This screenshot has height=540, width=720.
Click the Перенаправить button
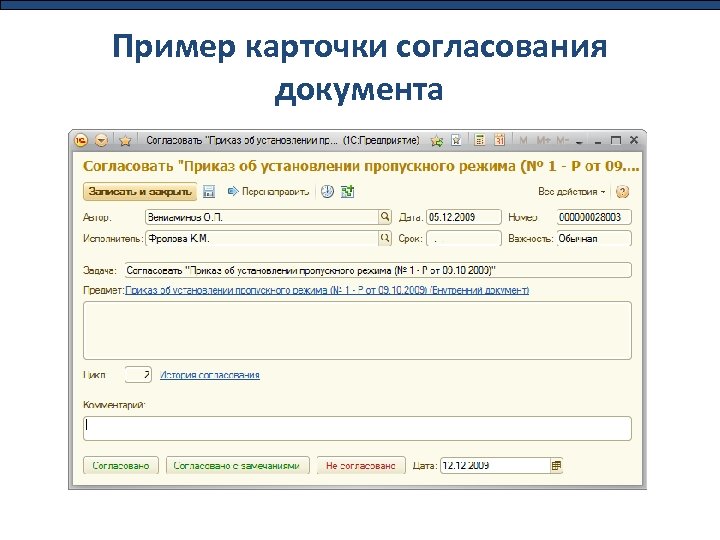269,191
